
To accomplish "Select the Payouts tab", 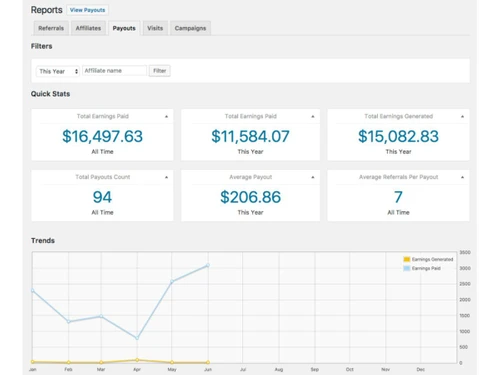I will click(x=124, y=28).
